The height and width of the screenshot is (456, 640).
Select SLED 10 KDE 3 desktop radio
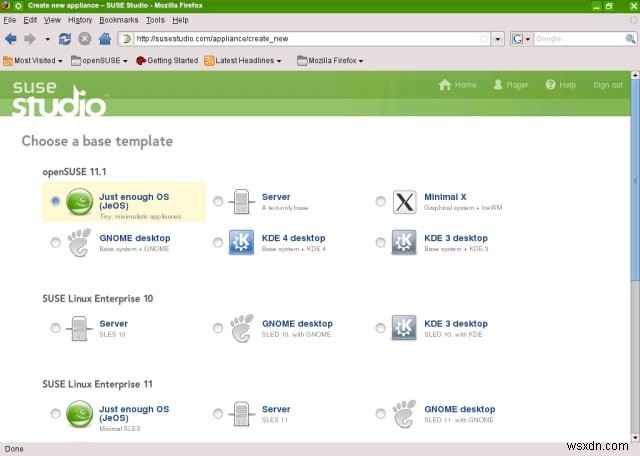380,328
